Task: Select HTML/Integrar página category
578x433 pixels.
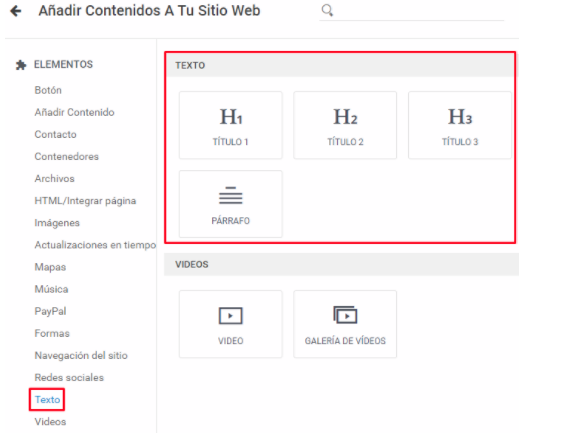Action: tap(85, 201)
